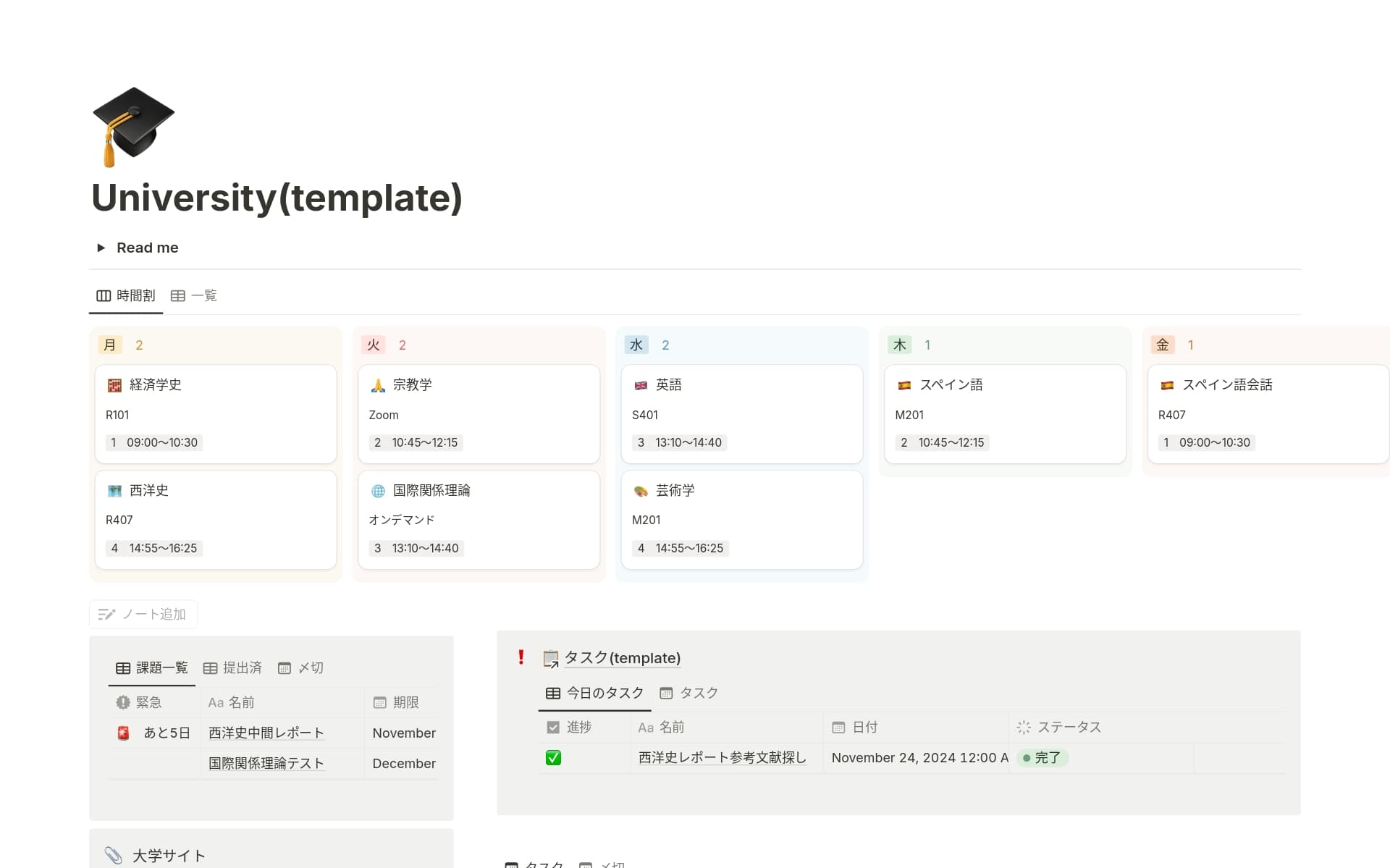
Task: Open the タスク(template) linked page
Action: coord(622,657)
